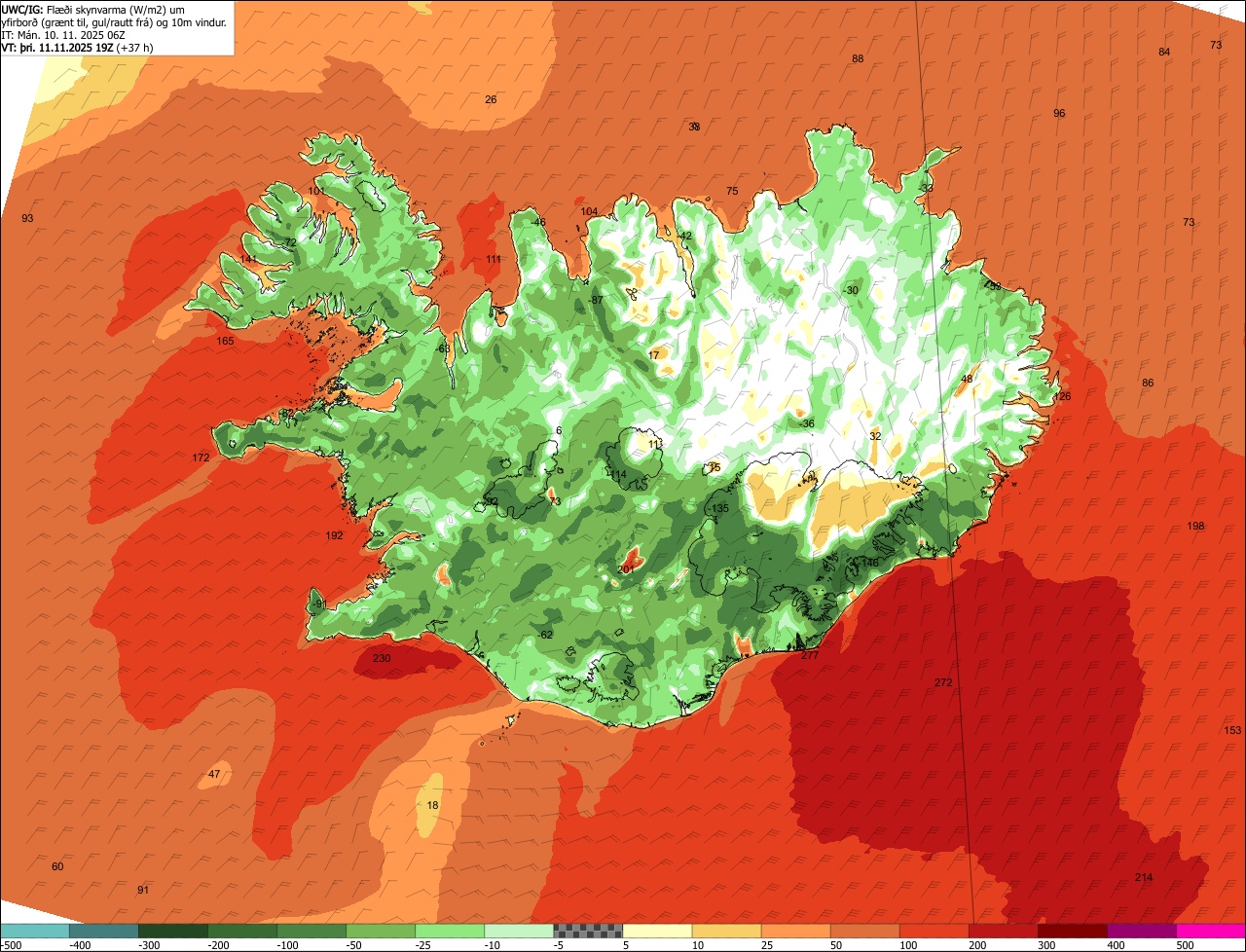Click the inland map value '-36' in the white area
This screenshot has width=1246, height=952.
tap(806, 423)
